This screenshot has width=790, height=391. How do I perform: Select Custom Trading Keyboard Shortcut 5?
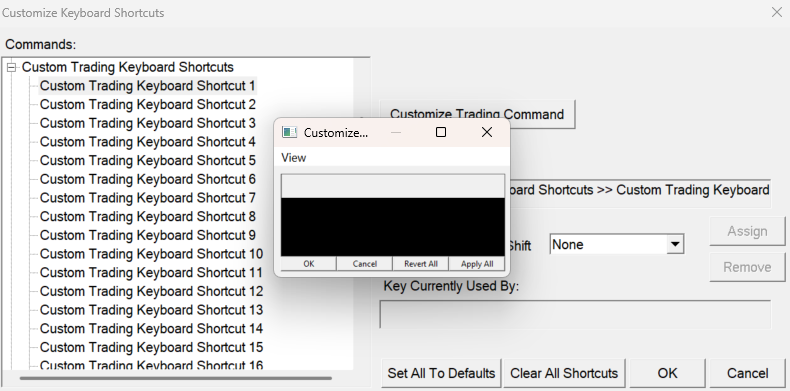tap(148, 161)
